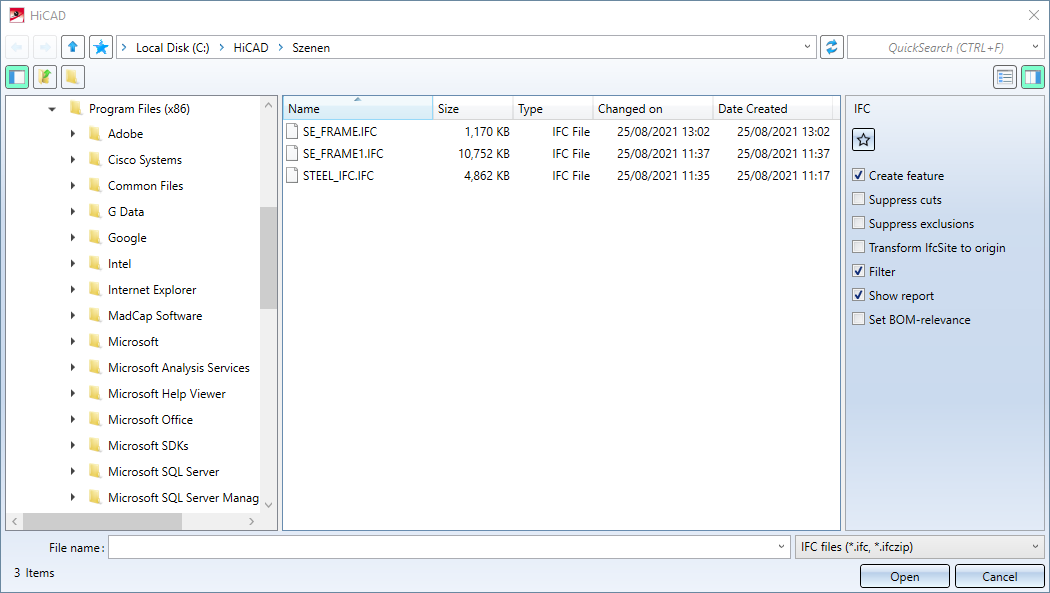1050x593 pixels.
Task: Click folder with green arrow icon
Action: click(x=45, y=77)
